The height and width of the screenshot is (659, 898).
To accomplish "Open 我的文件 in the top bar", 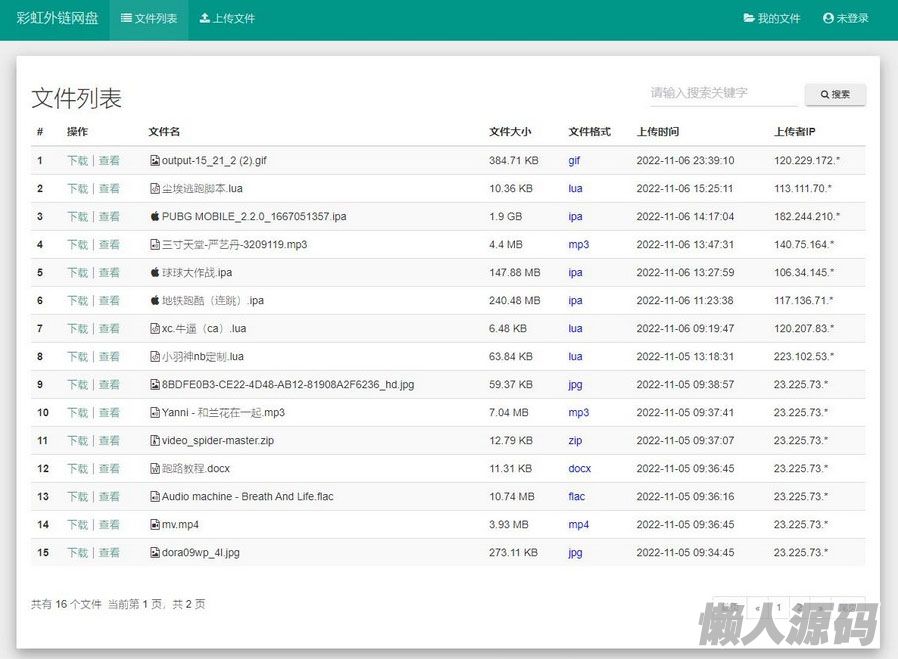I will coord(772,19).
